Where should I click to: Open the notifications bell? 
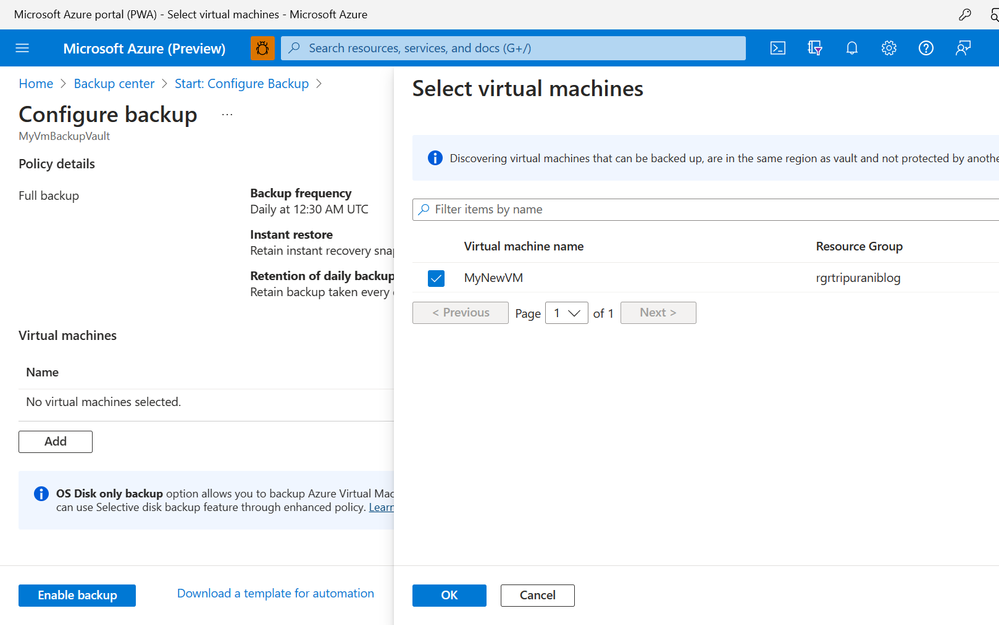[851, 48]
